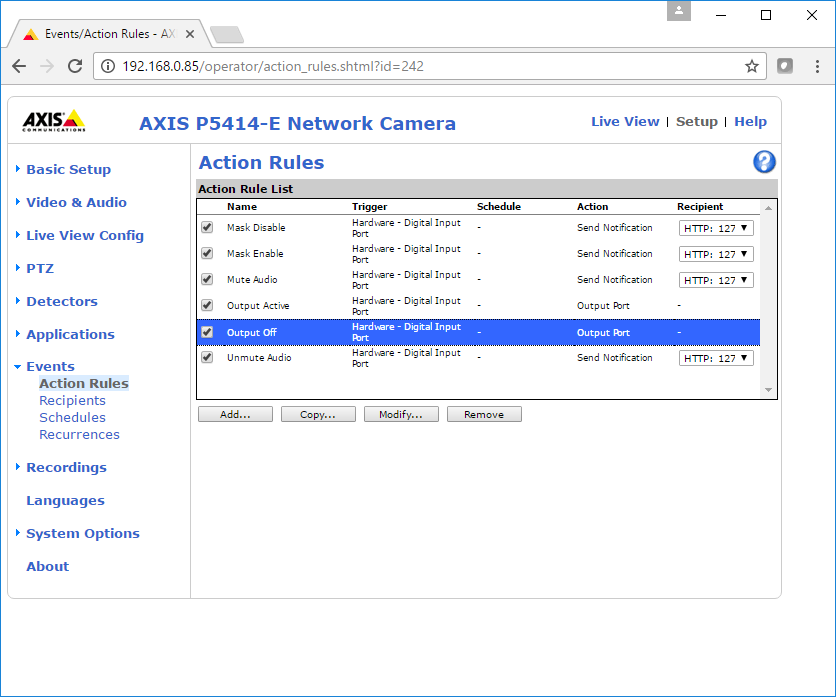Image resolution: width=836 pixels, height=697 pixels.
Task: Open the Schedules page
Action: click(x=72, y=418)
